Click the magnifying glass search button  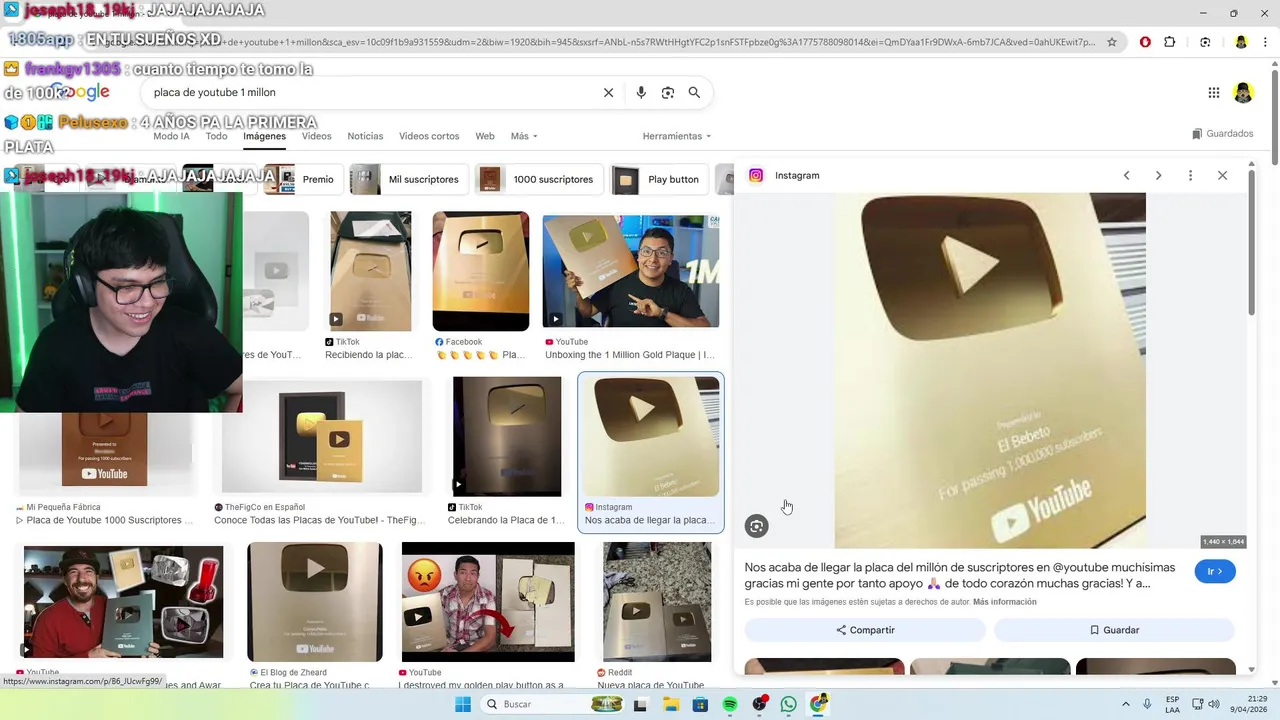[x=694, y=92]
